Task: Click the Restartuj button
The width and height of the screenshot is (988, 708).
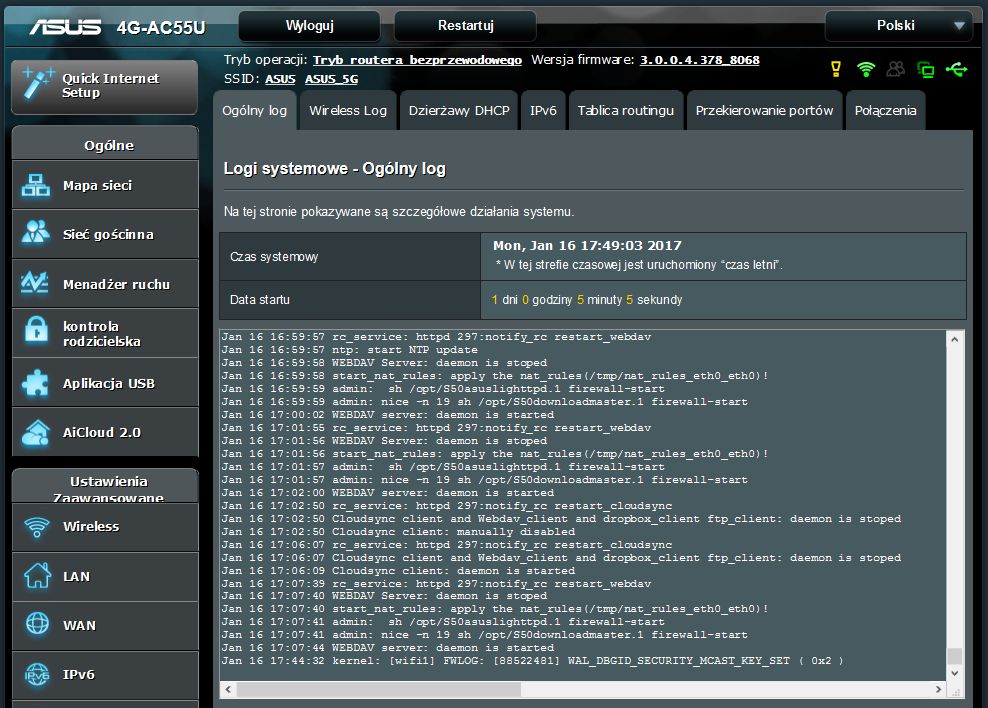Action: tap(465, 26)
